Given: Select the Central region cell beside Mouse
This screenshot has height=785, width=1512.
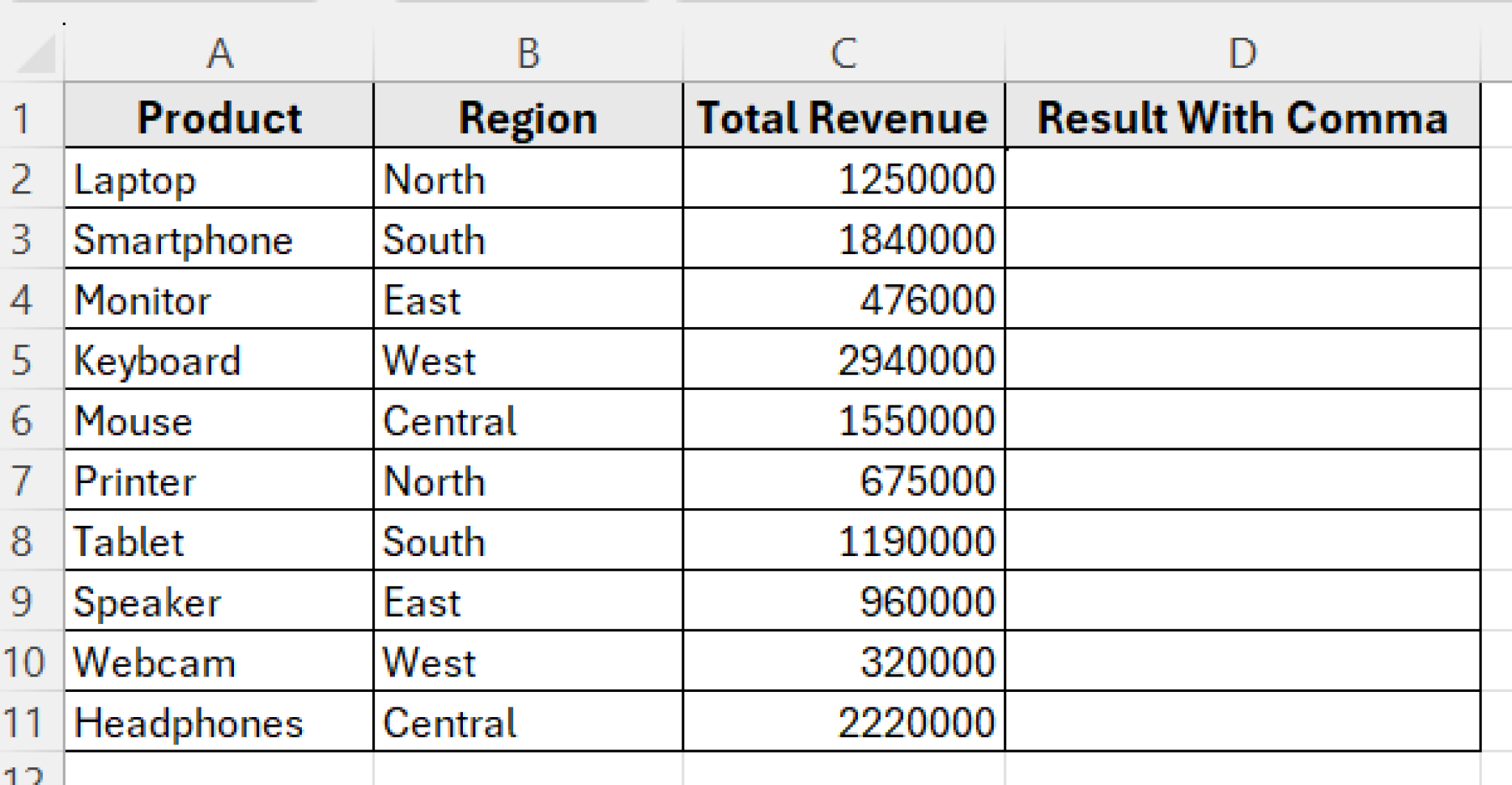Looking at the screenshot, I should [528, 420].
